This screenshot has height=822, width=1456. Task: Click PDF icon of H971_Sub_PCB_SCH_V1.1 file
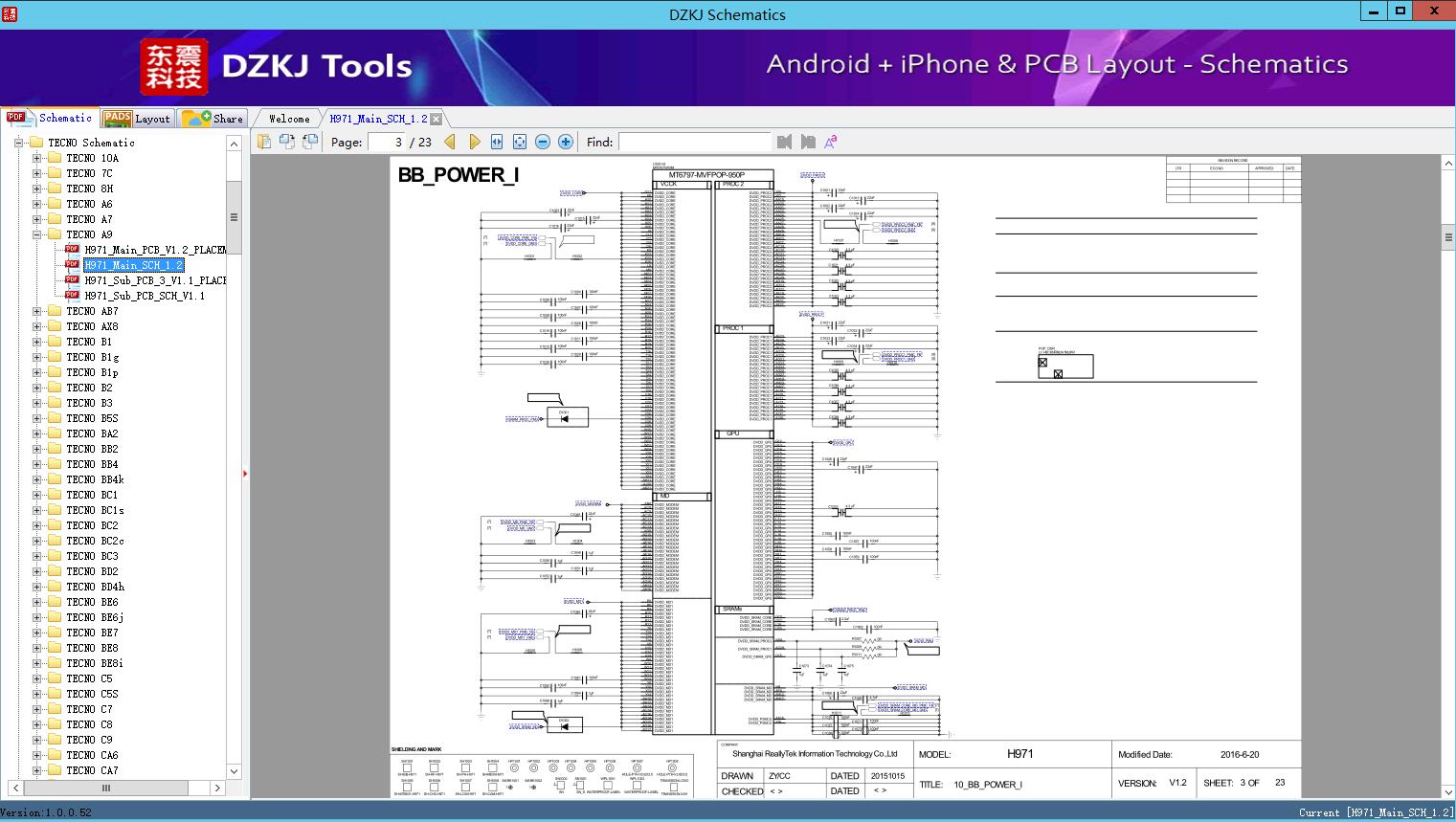coord(72,296)
